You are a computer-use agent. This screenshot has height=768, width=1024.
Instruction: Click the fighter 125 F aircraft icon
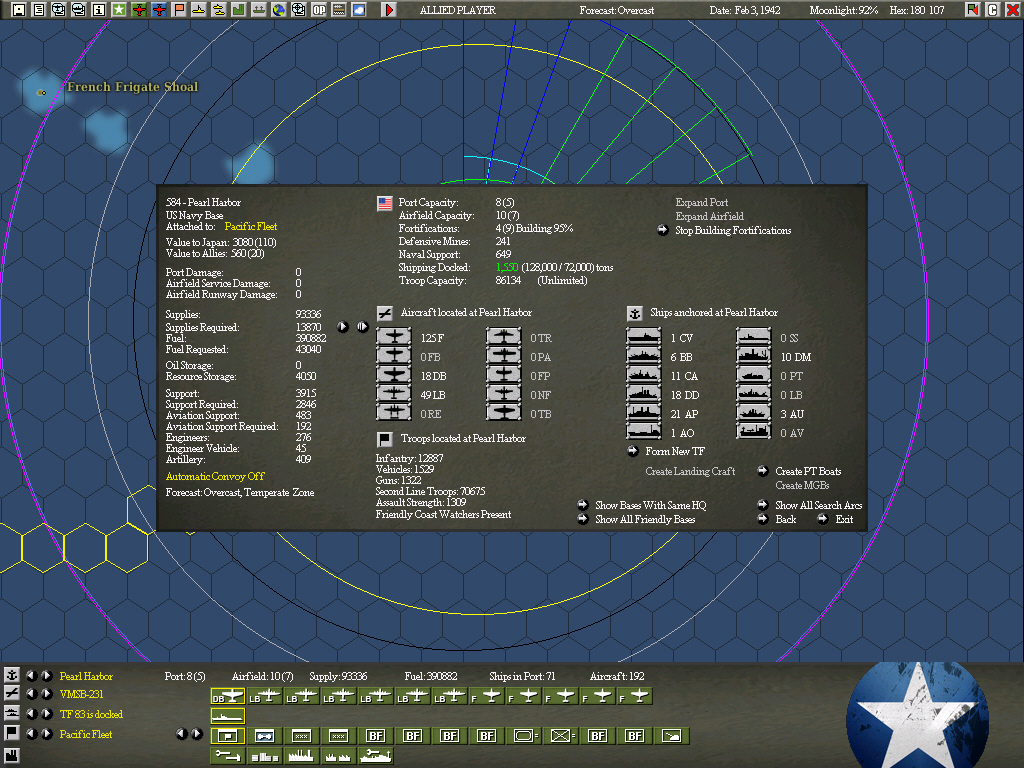tap(394, 337)
